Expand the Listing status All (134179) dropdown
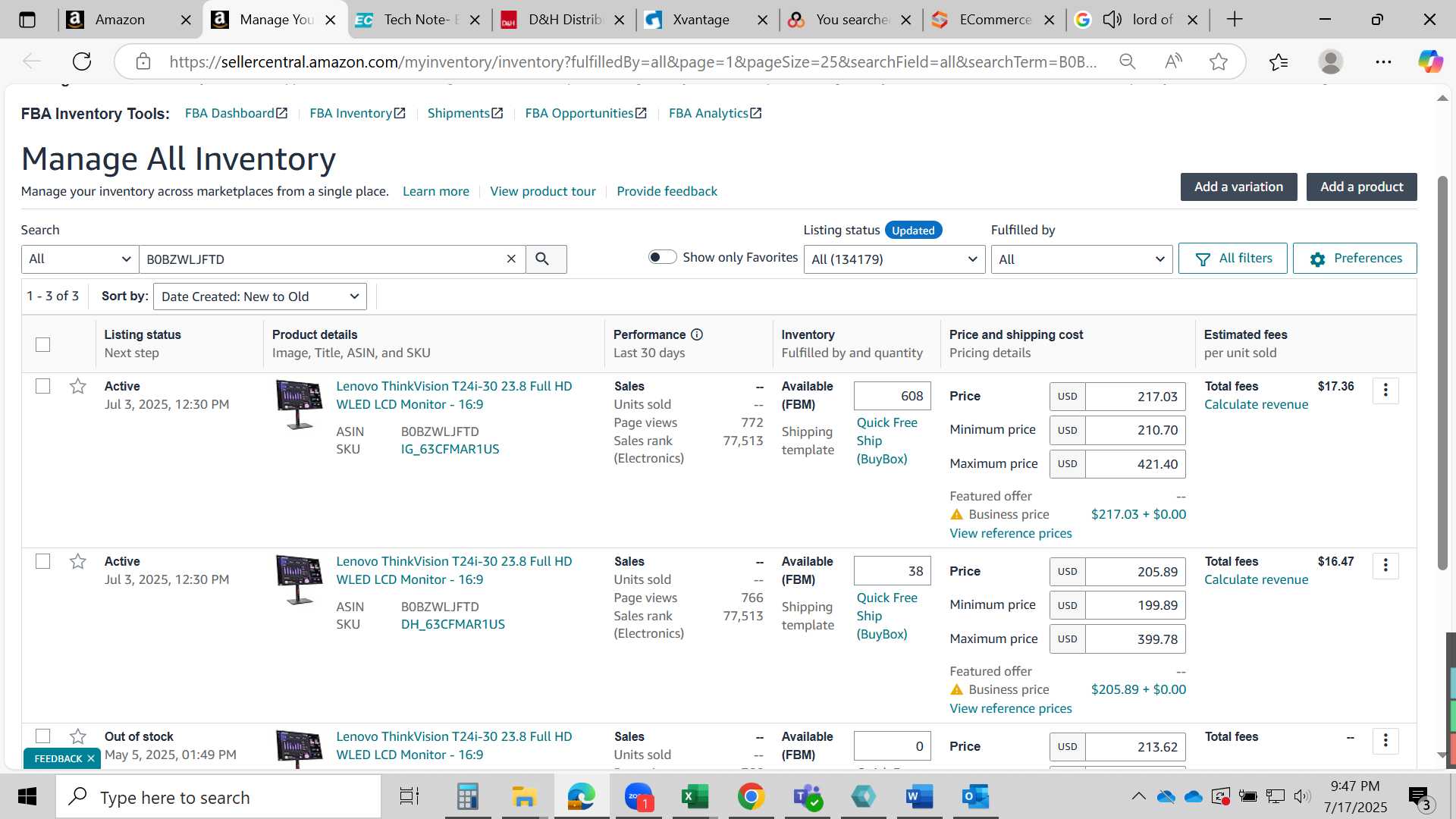This screenshot has width=1456, height=819. point(894,259)
